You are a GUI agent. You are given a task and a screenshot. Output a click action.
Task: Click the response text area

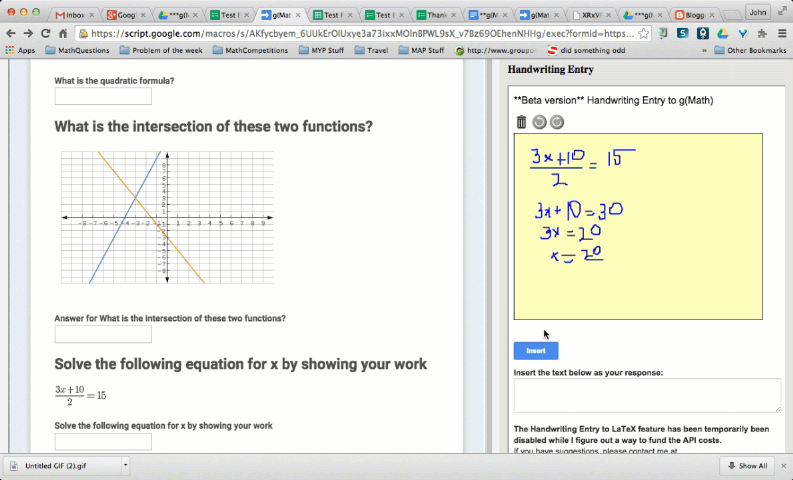point(647,396)
